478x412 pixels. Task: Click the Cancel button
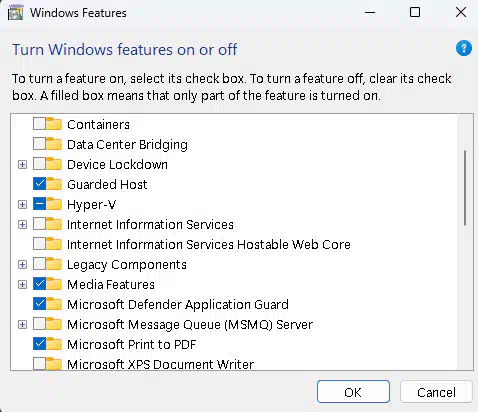(x=436, y=392)
